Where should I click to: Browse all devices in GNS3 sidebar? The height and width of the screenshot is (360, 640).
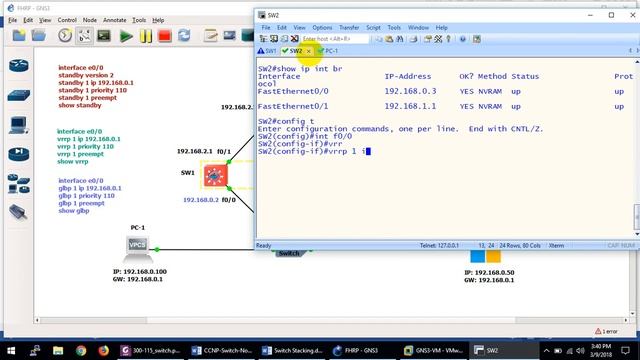[19, 184]
